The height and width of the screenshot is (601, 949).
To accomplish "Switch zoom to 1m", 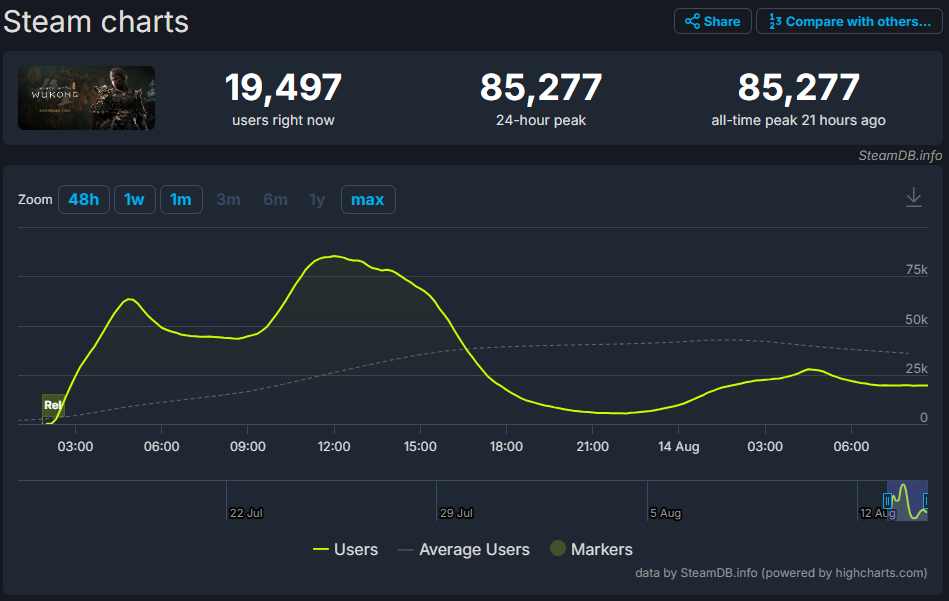I will pos(181,199).
